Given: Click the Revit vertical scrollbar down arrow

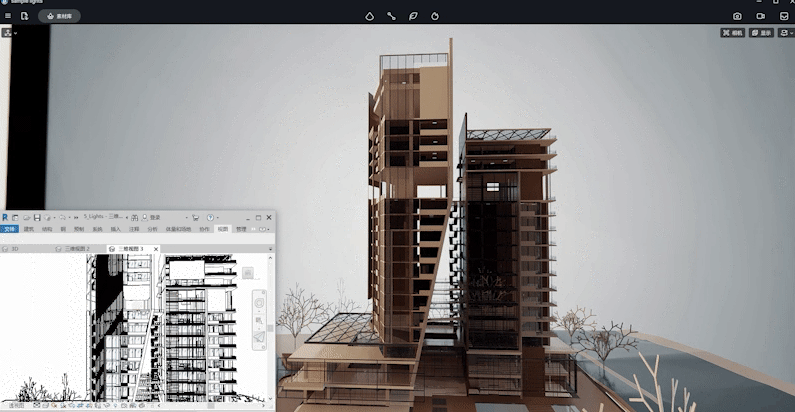Looking at the screenshot, I should pos(270,399).
